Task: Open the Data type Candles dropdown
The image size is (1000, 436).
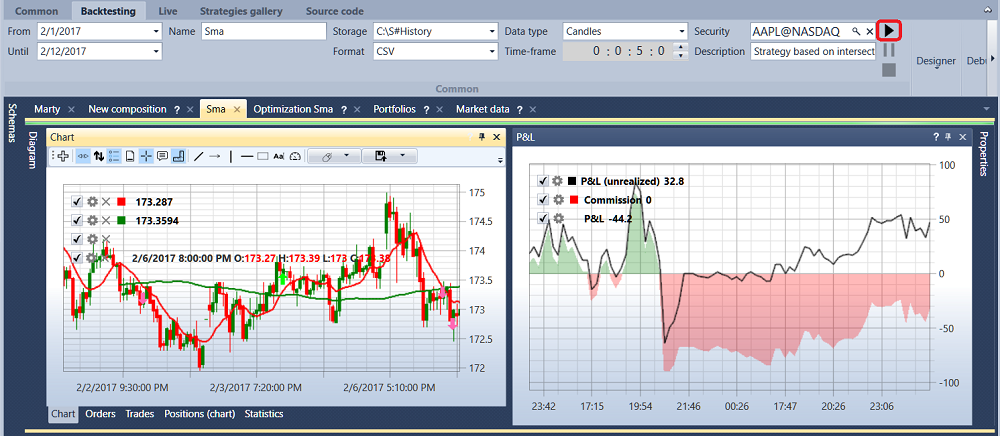Action: coord(681,31)
